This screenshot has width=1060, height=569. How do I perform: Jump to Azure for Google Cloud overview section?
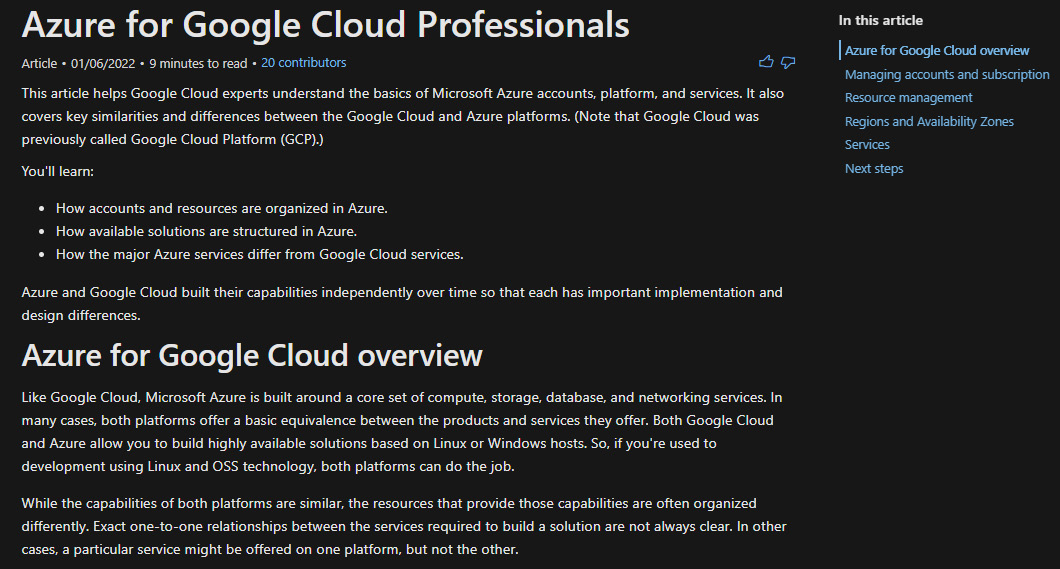[x=936, y=51]
